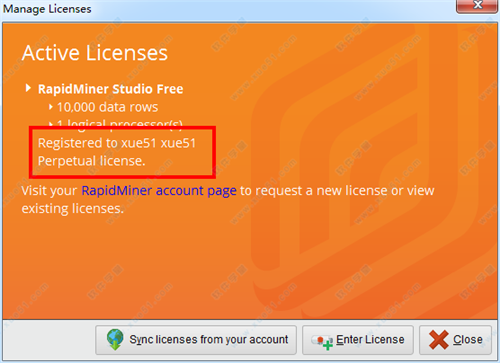Click the Close button at bottom right
The width and height of the screenshot is (500, 363).
tap(455, 340)
